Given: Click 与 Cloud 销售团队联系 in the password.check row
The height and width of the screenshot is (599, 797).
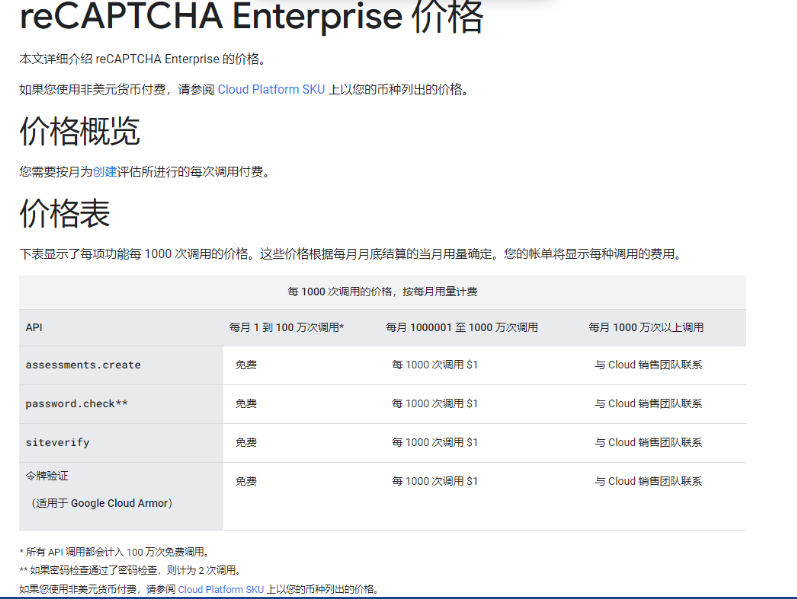Looking at the screenshot, I should tap(648, 404).
